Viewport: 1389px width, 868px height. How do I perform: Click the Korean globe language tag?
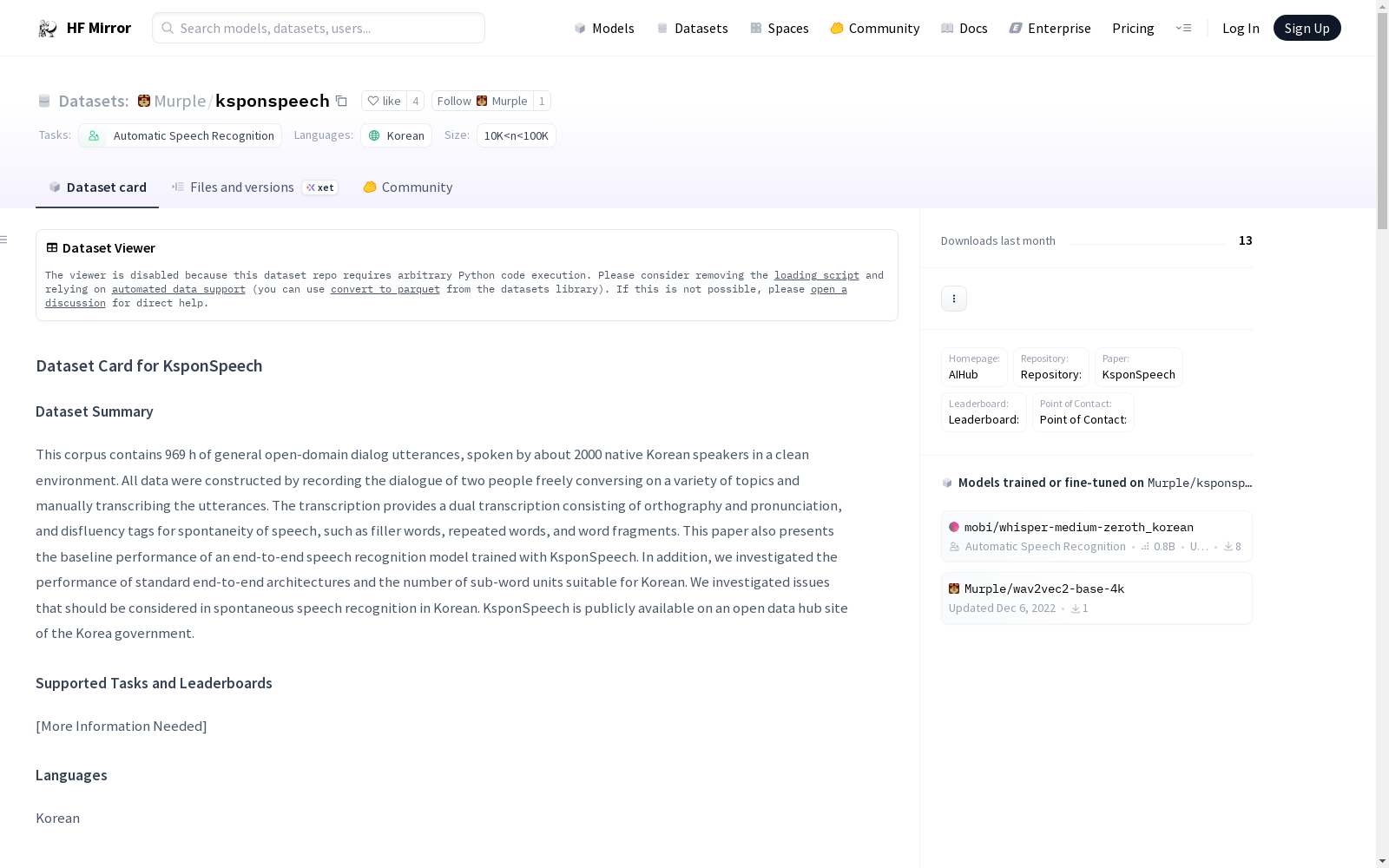[x=396, y=135]
